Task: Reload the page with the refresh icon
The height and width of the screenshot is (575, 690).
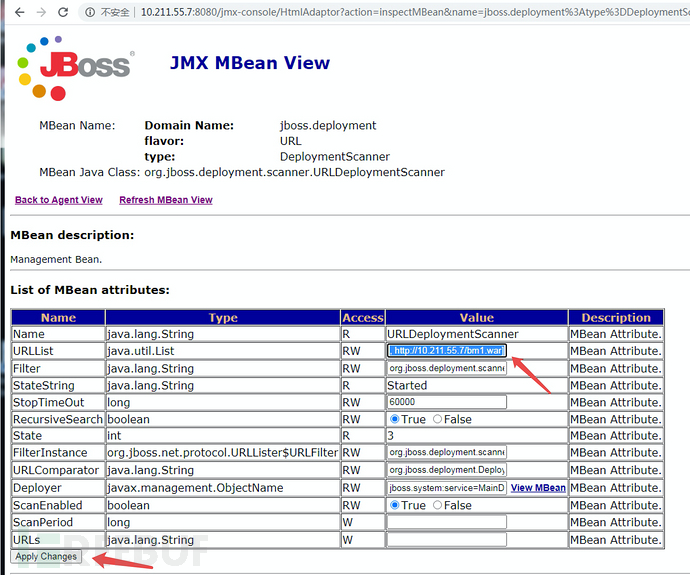Action: (x=63, y=12)
